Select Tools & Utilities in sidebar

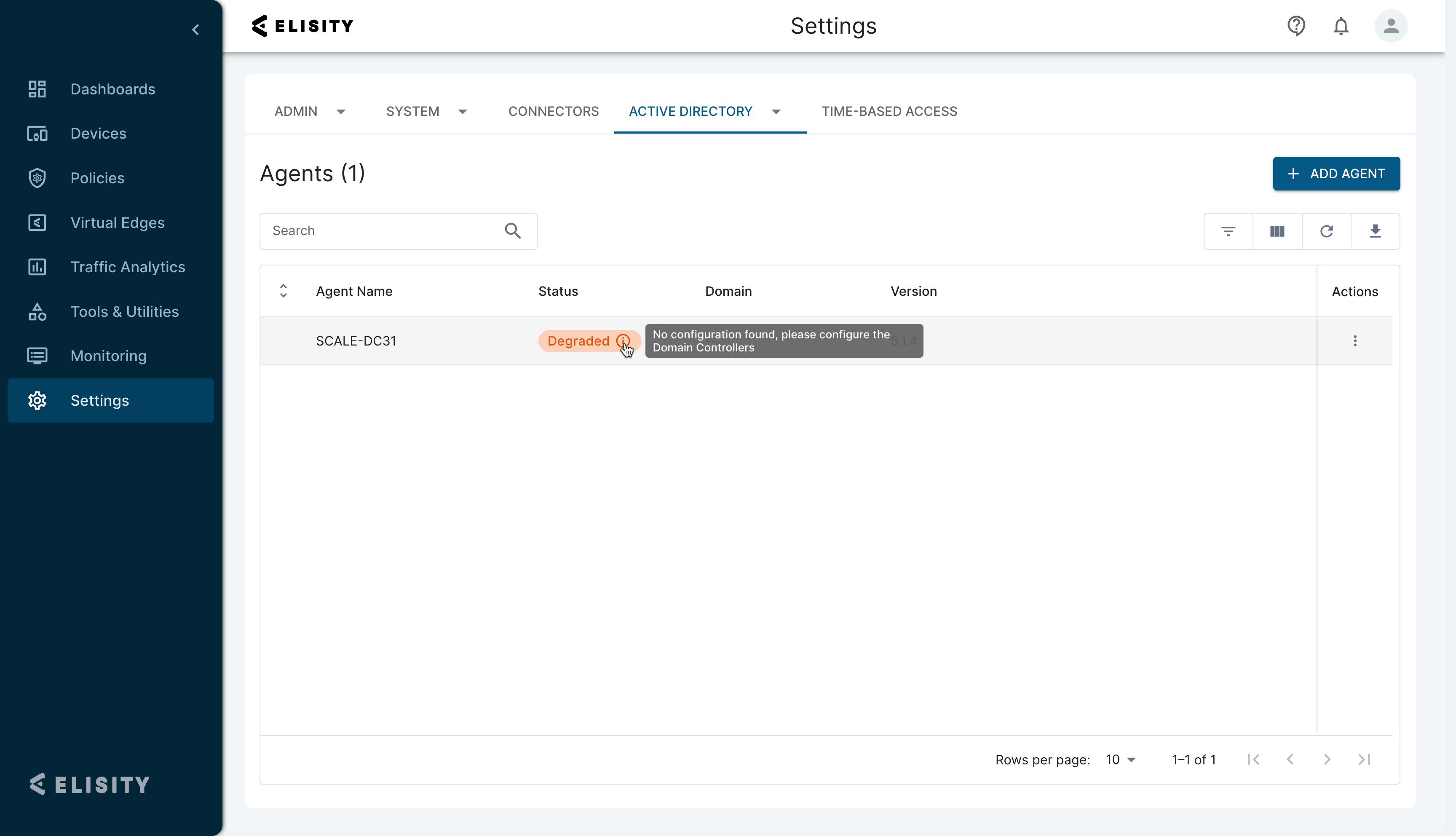(111, 312)
